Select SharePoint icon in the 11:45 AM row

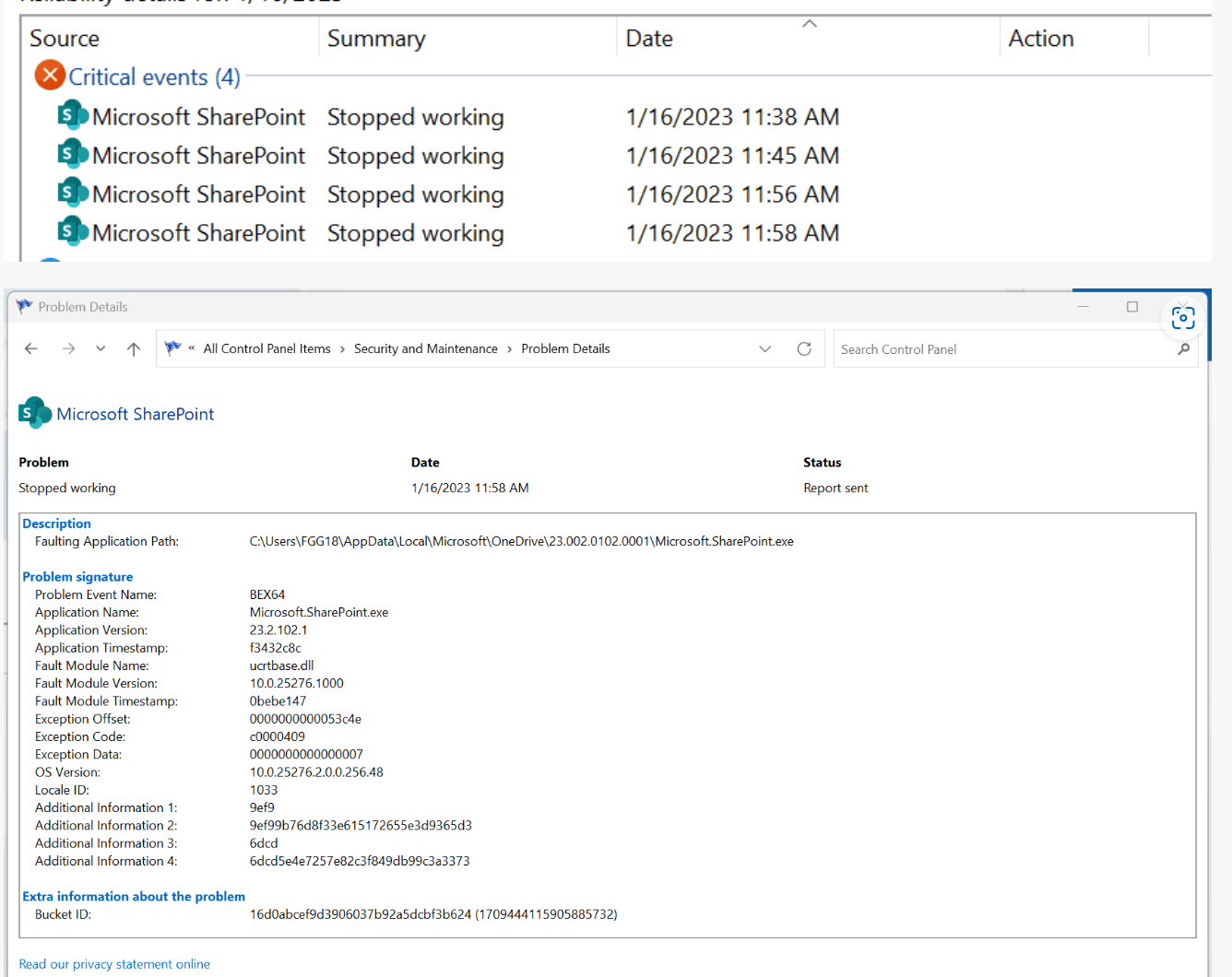click(x=73, y=155)
